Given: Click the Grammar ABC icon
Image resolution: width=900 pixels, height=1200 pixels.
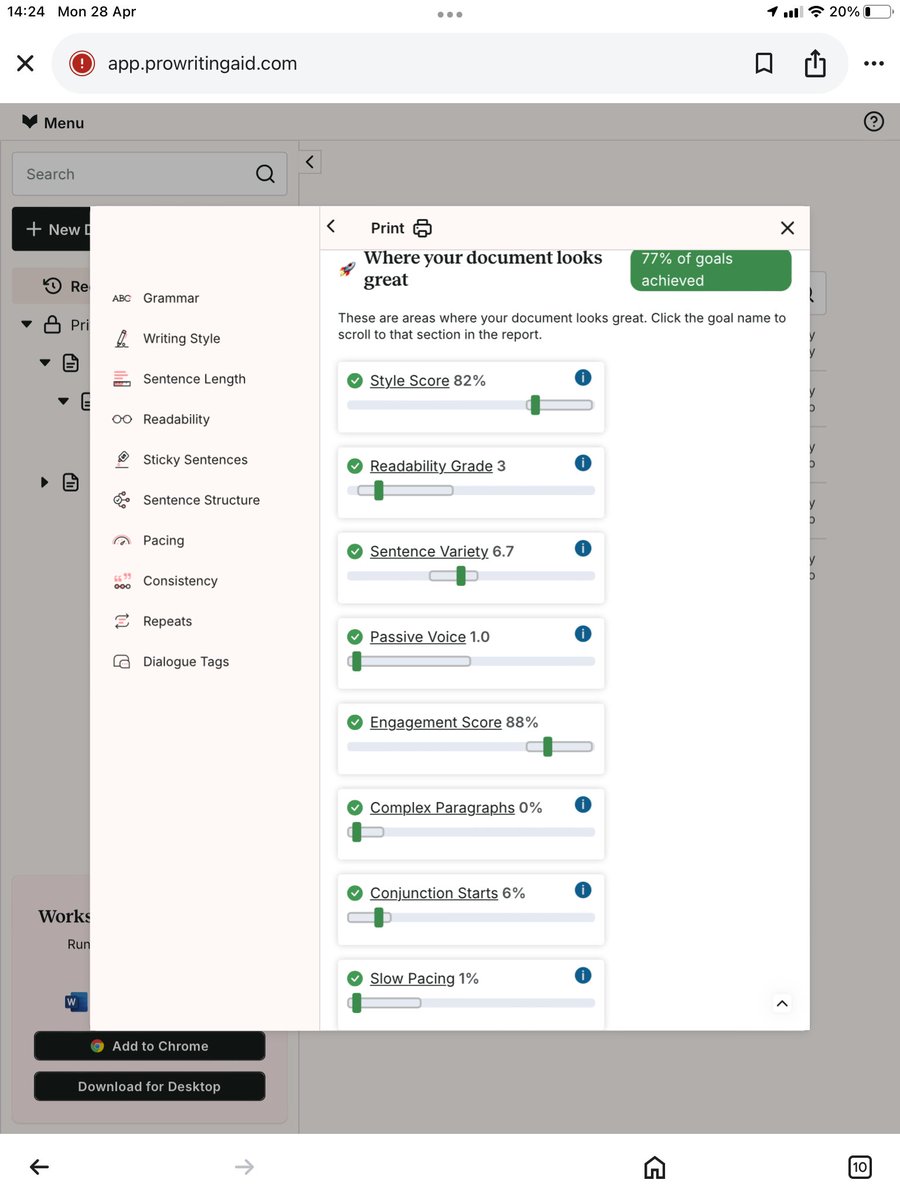Looking at the screenshot, I should click(122, 298).
